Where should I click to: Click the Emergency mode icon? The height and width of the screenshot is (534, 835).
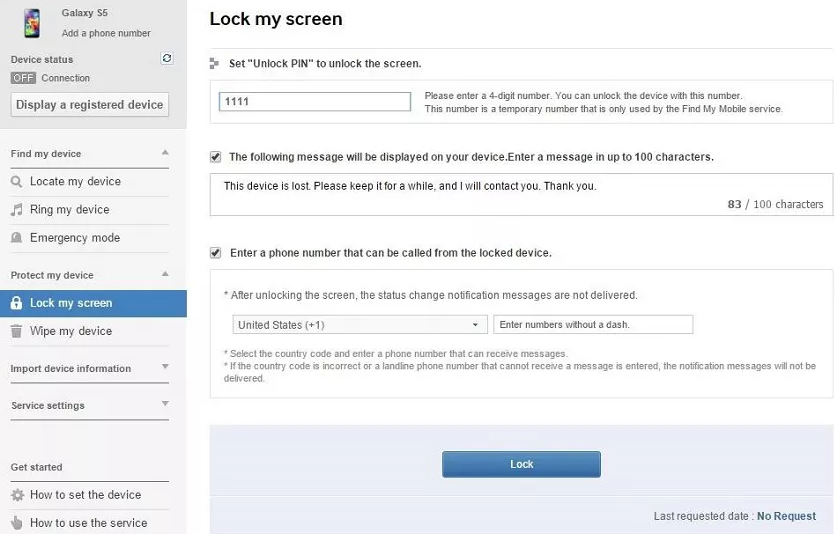pyautogui.click(x=17, y=238)
